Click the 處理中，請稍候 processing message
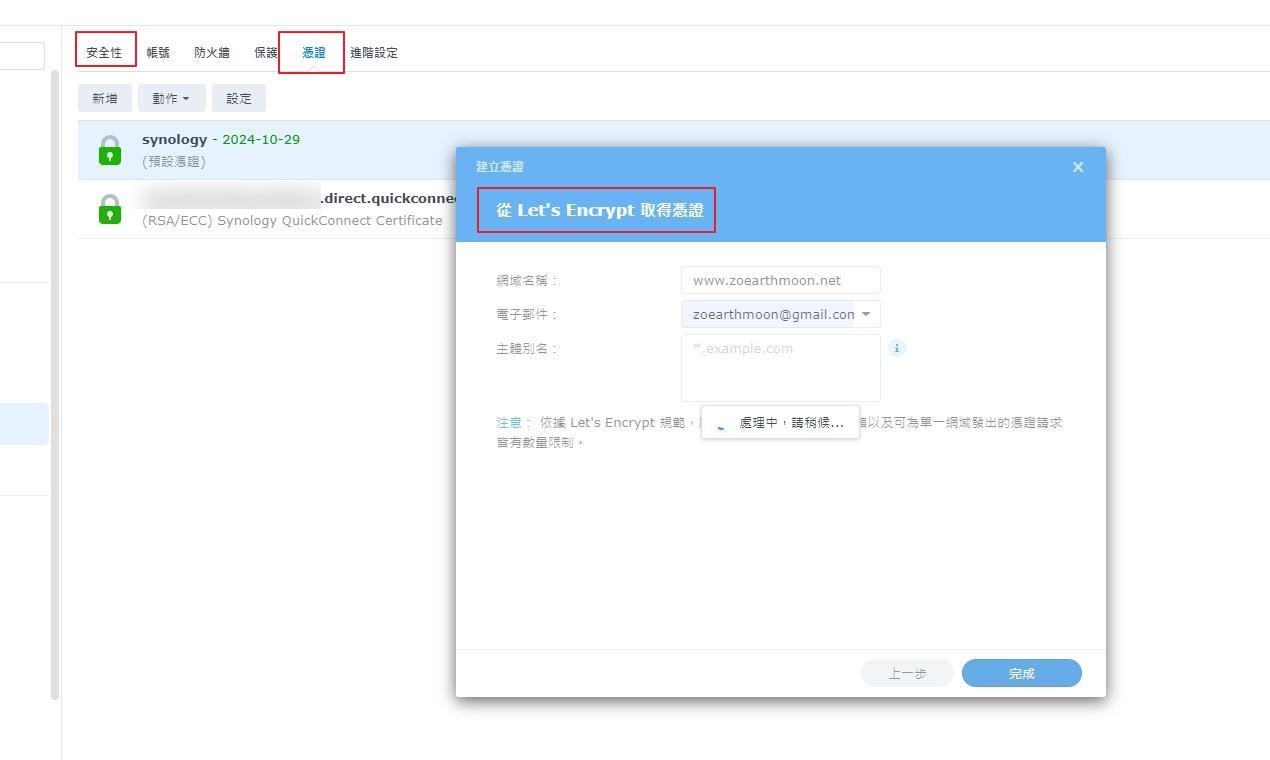 click(780, 422)
